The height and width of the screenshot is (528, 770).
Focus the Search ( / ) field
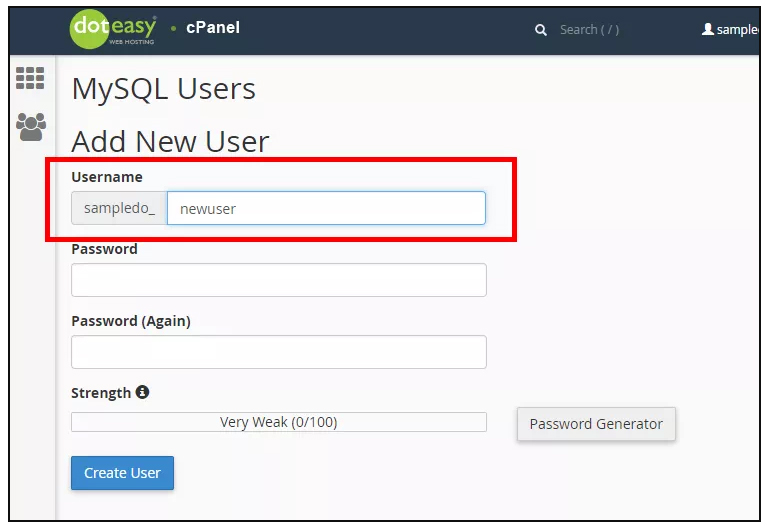(589, 30)
